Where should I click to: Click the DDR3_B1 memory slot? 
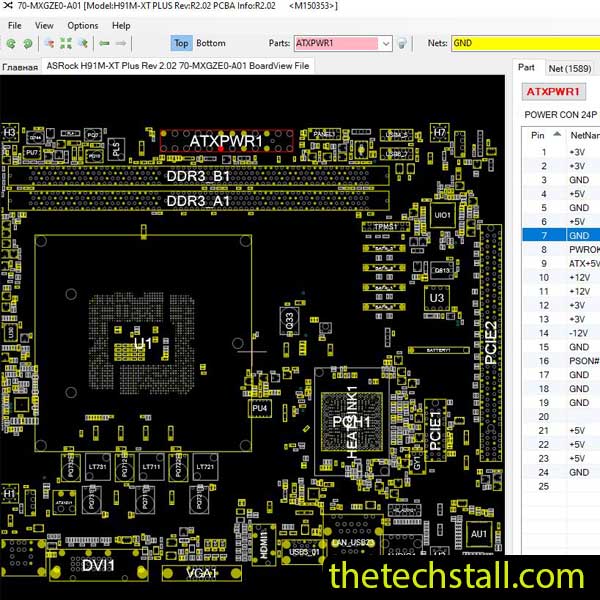pos(198,176)
